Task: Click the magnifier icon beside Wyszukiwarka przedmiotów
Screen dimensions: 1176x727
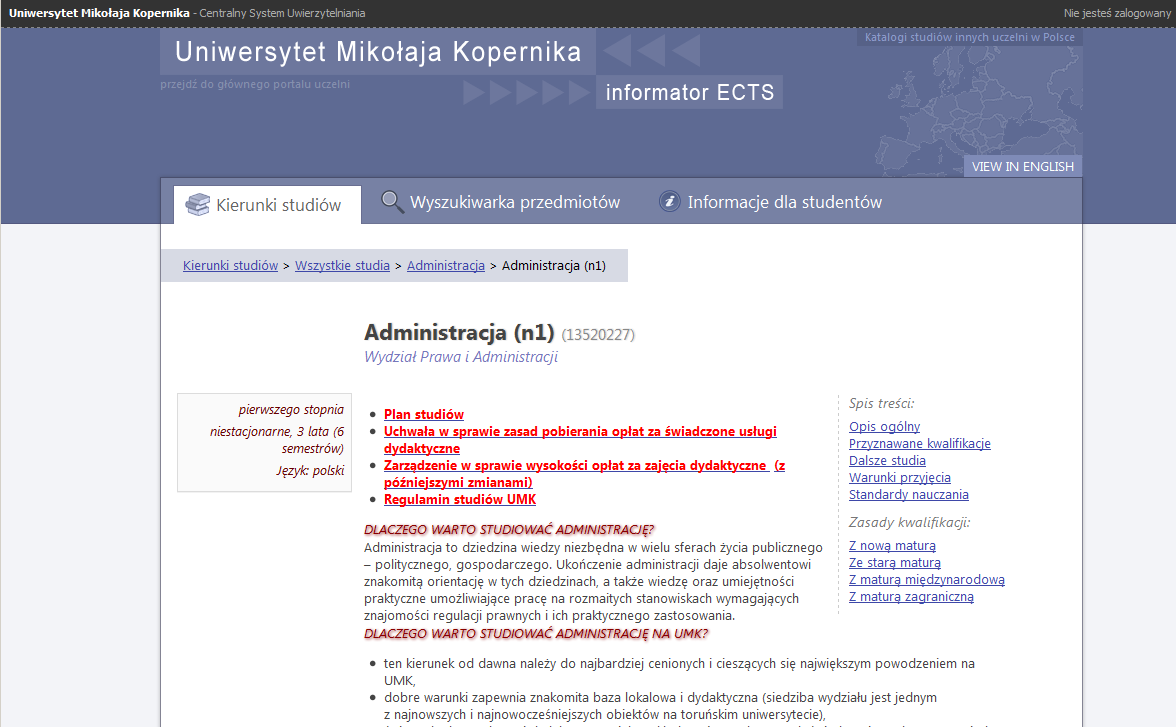Action: pyautogui.click(x=392, y=202)
